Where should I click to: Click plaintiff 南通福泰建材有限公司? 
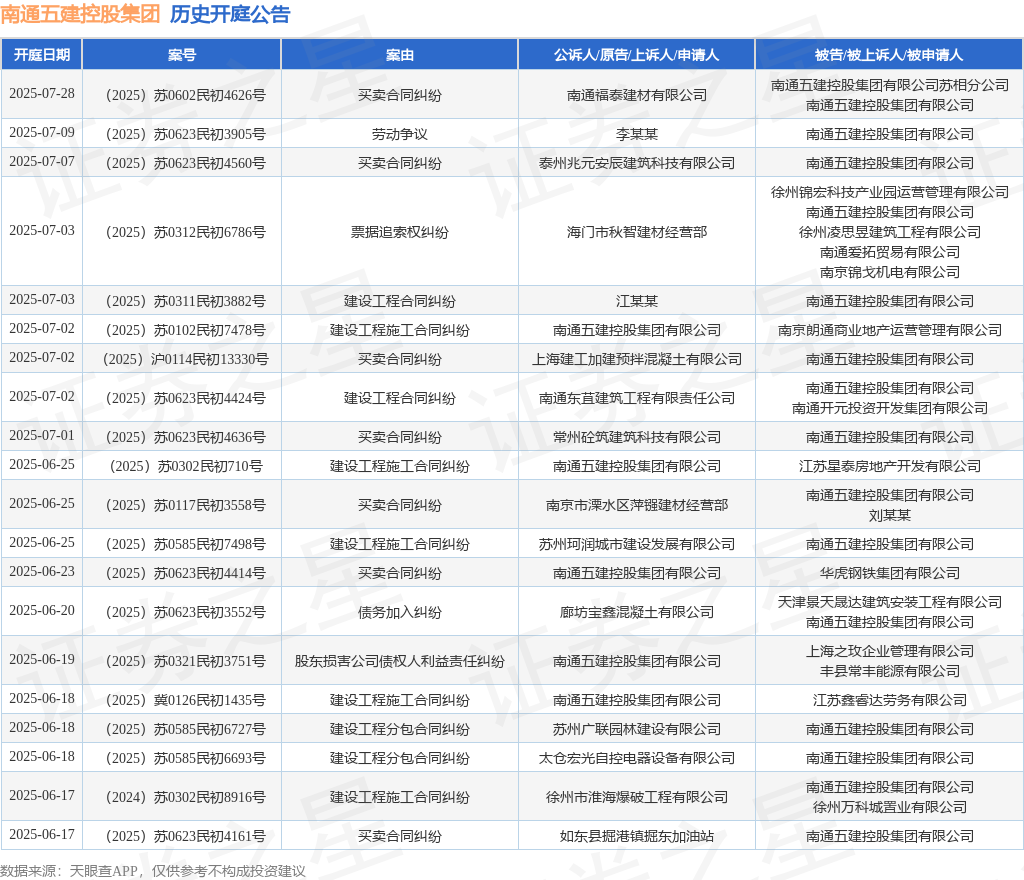[x=637, y=95]
